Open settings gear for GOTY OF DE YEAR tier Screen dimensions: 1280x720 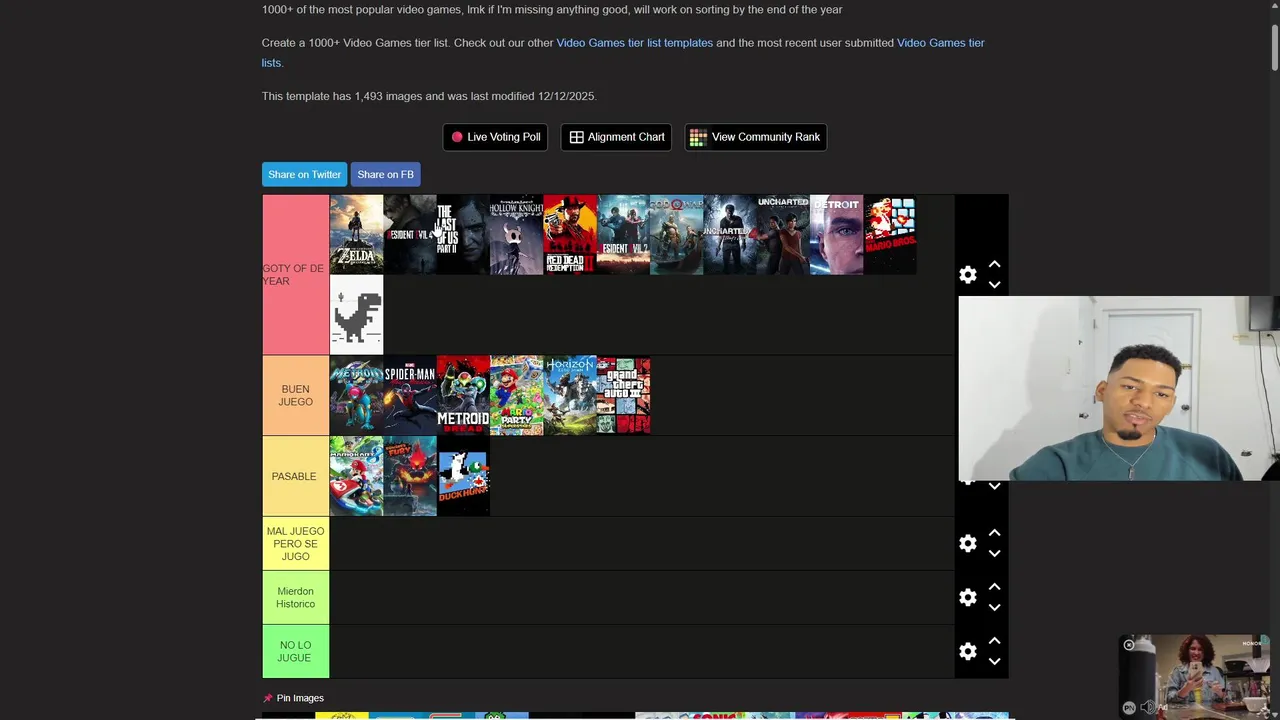pos(968,274)
